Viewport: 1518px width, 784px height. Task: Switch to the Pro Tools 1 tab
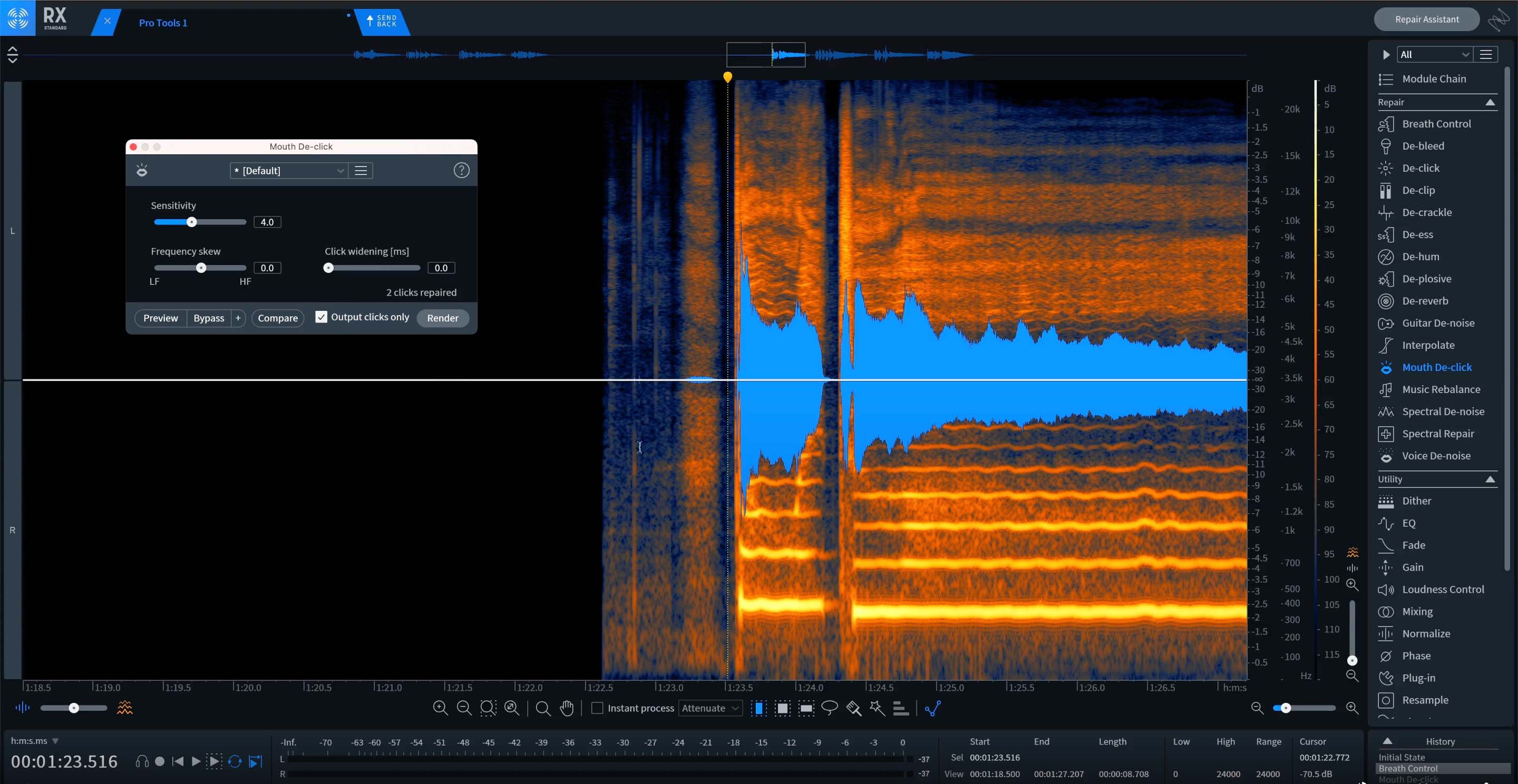click(163, 23)
